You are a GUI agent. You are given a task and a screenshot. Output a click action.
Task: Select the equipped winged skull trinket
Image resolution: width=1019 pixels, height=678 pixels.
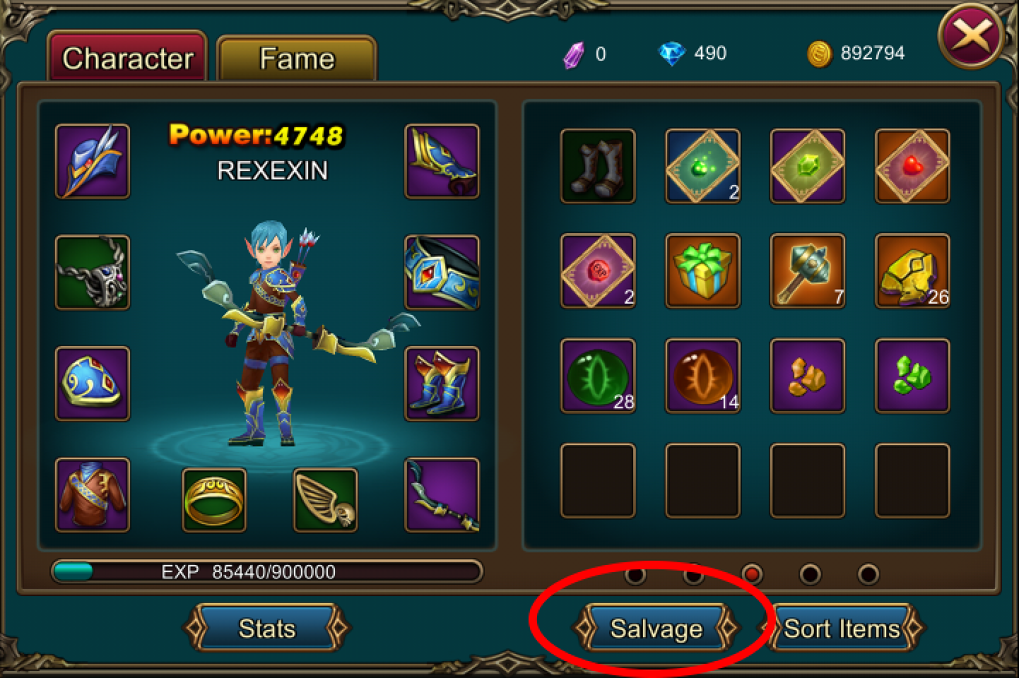tap(325, 500)
